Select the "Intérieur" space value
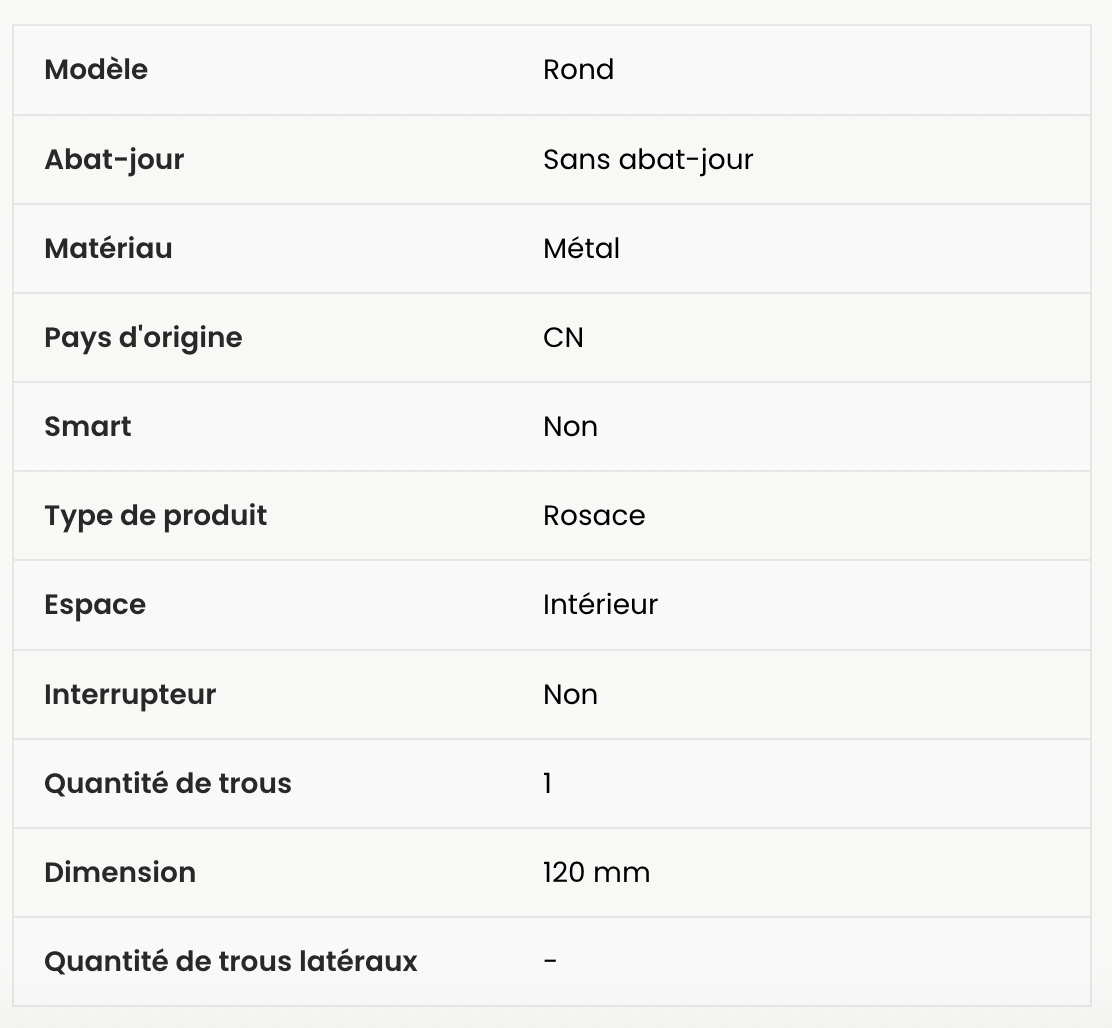 [600, 604]
